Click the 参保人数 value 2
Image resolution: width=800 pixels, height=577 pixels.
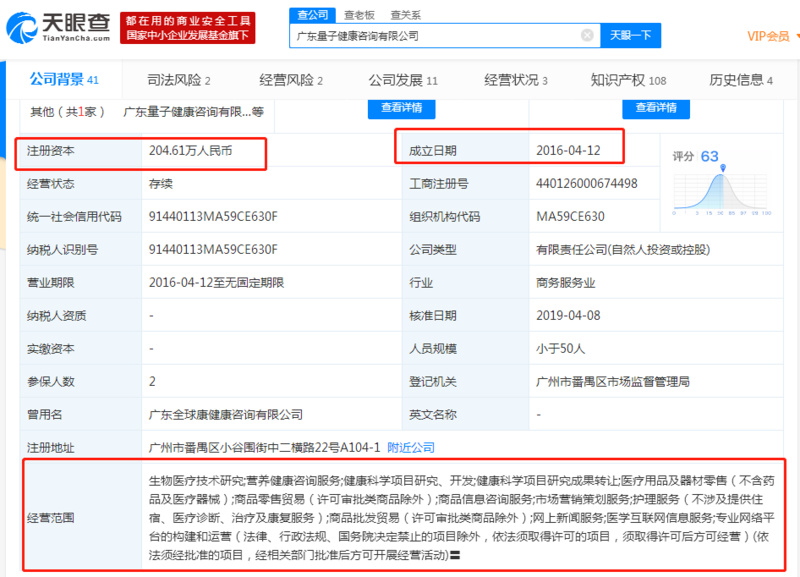[152, 382]
